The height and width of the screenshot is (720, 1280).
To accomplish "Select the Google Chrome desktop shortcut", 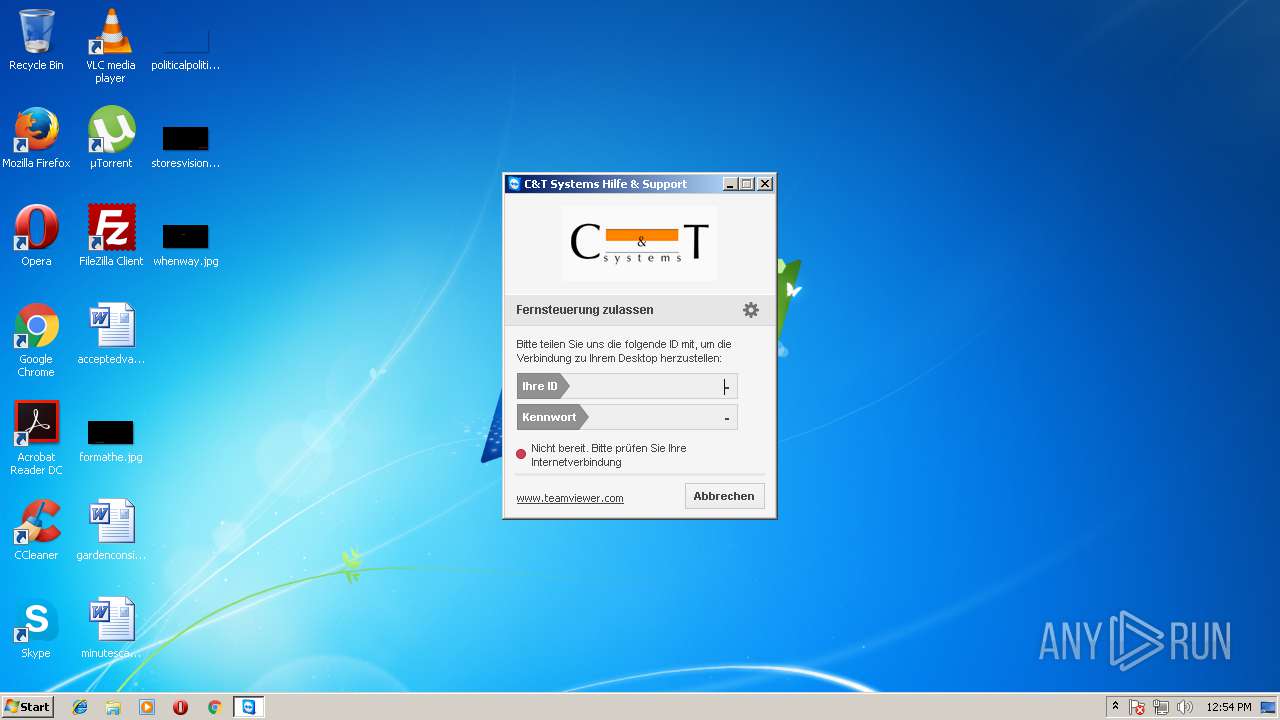I will 36,340.
